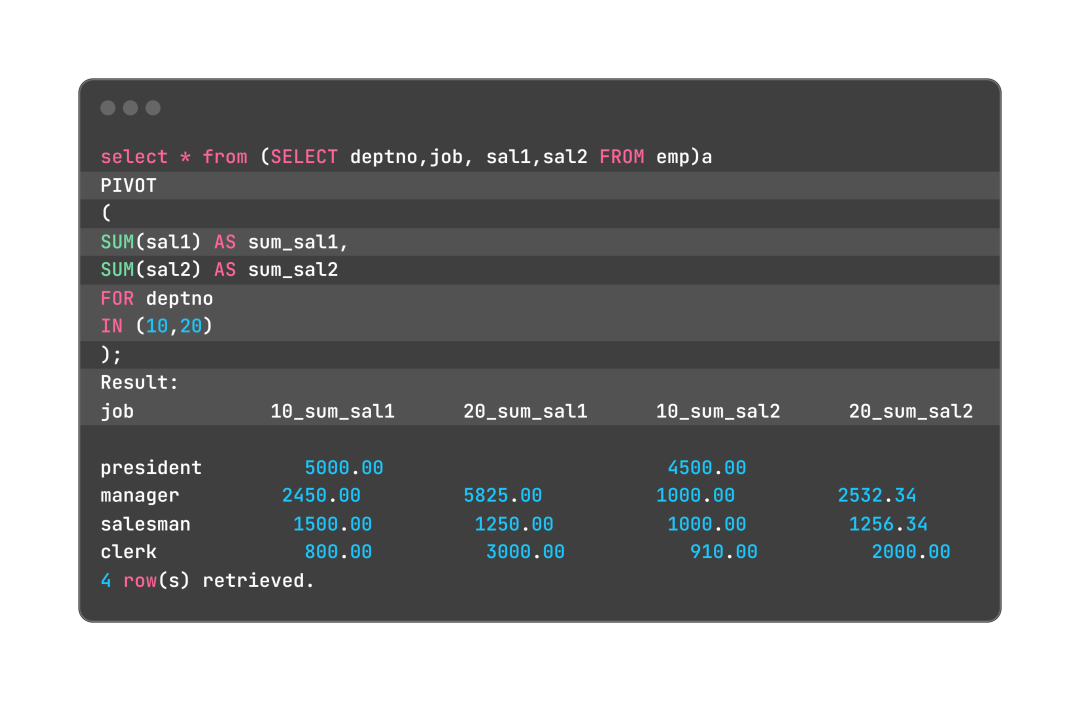Image resolution: width=1080 pixels, height=701 pixels.
Task: Click the value '5825.00' in manager row
Action: pos(503,495)
